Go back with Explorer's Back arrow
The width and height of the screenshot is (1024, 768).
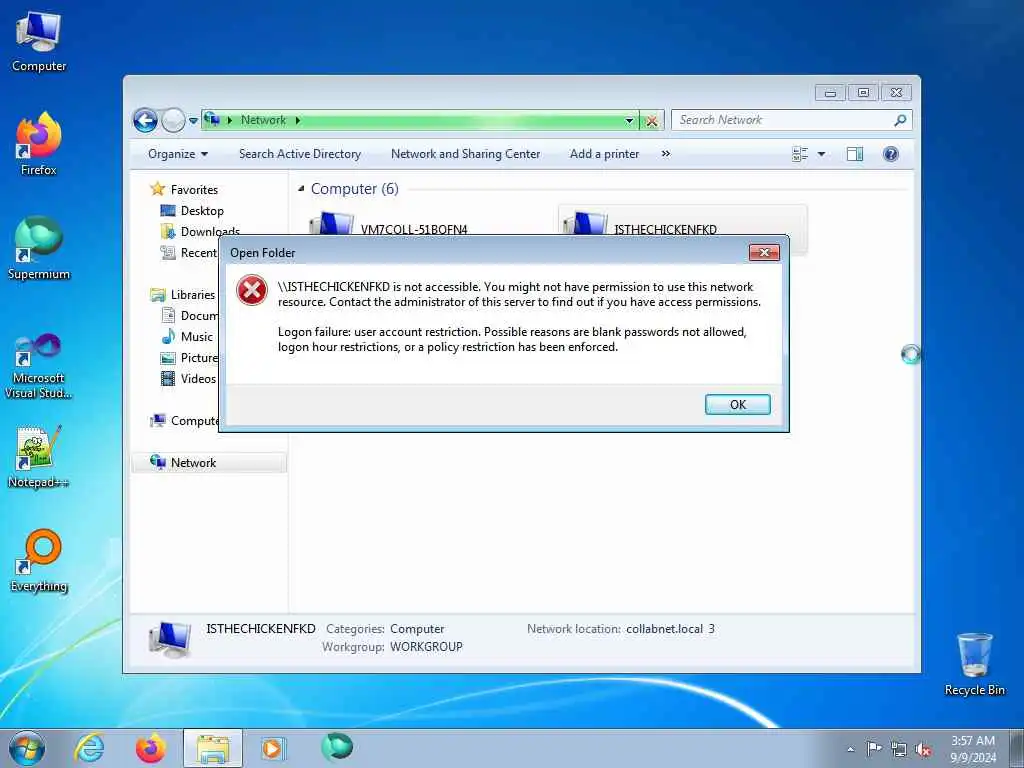click(x=145, y=120)
